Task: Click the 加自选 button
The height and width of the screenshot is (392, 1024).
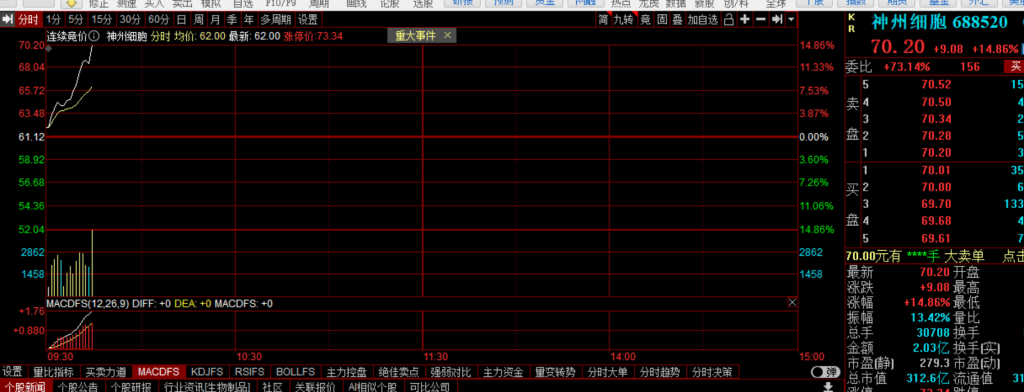Action: [x=702, y=20]
